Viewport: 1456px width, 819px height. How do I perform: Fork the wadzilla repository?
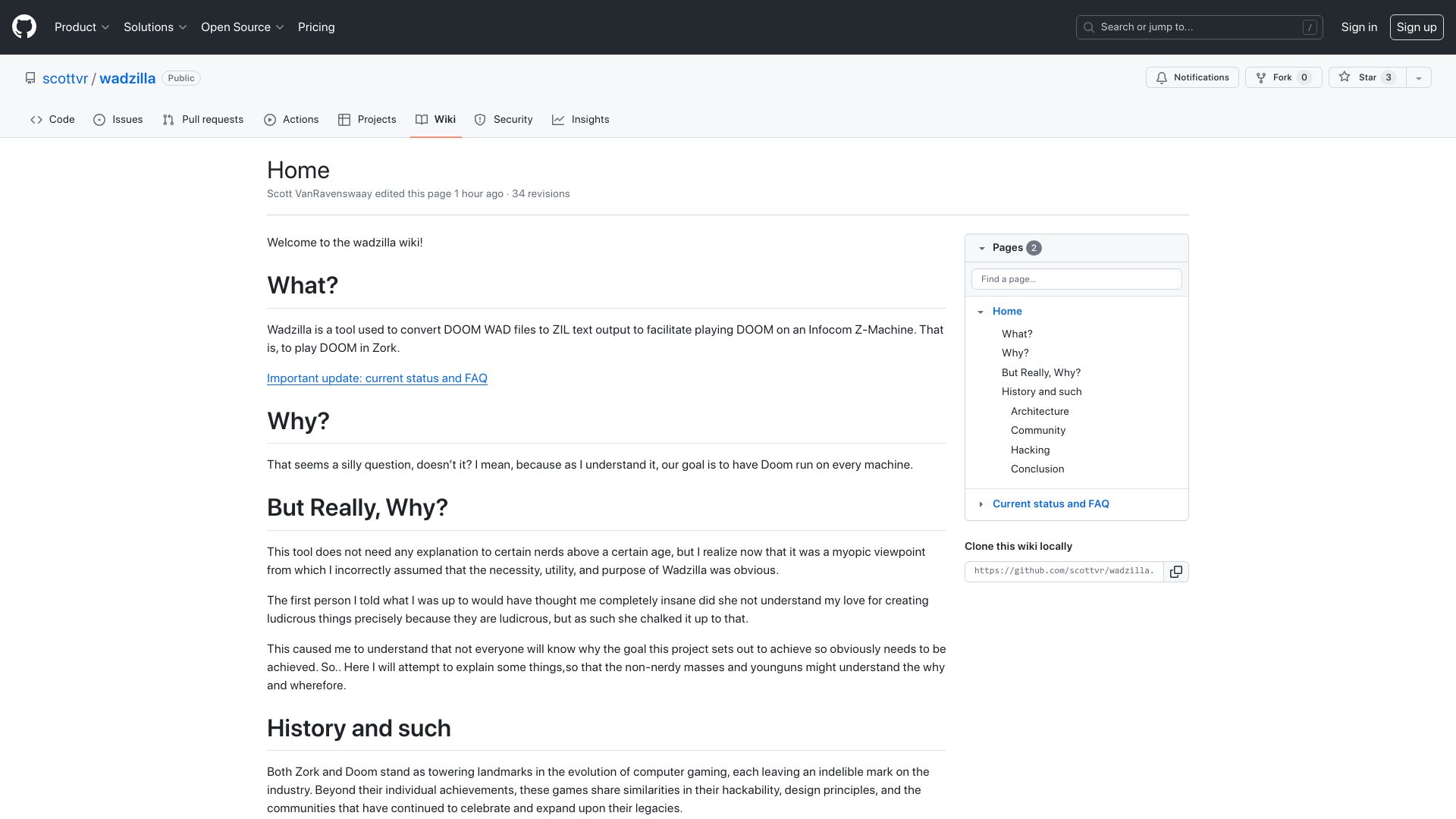coord(1284,77)
